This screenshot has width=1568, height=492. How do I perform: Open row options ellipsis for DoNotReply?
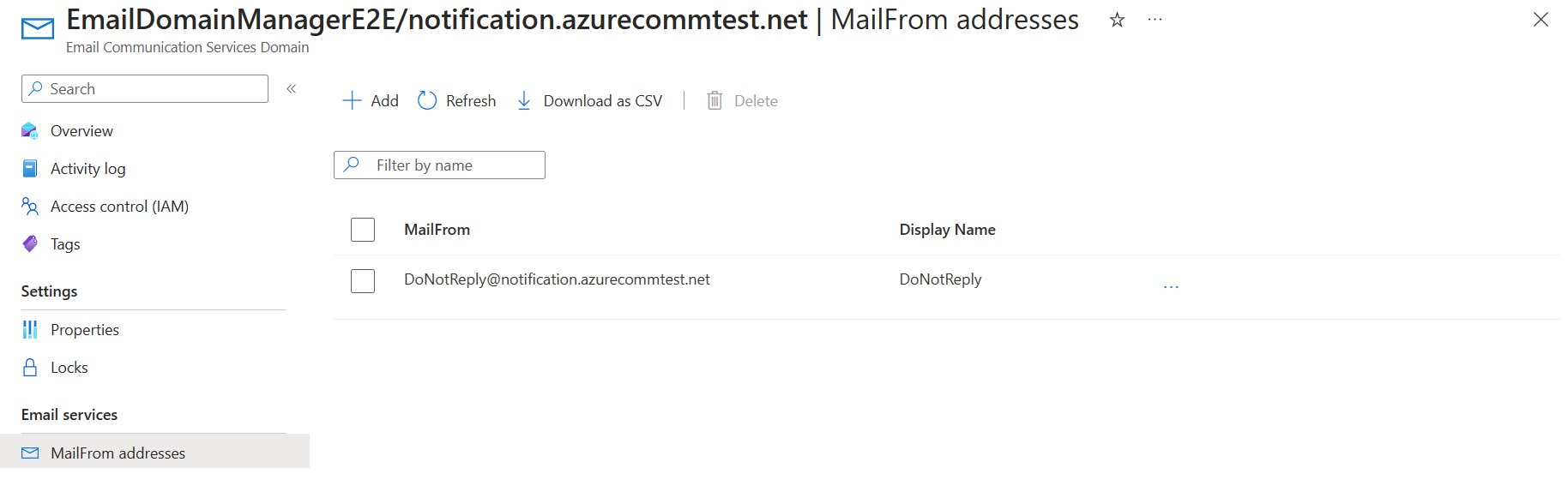pyautogui.click(x=1171, y=286)
